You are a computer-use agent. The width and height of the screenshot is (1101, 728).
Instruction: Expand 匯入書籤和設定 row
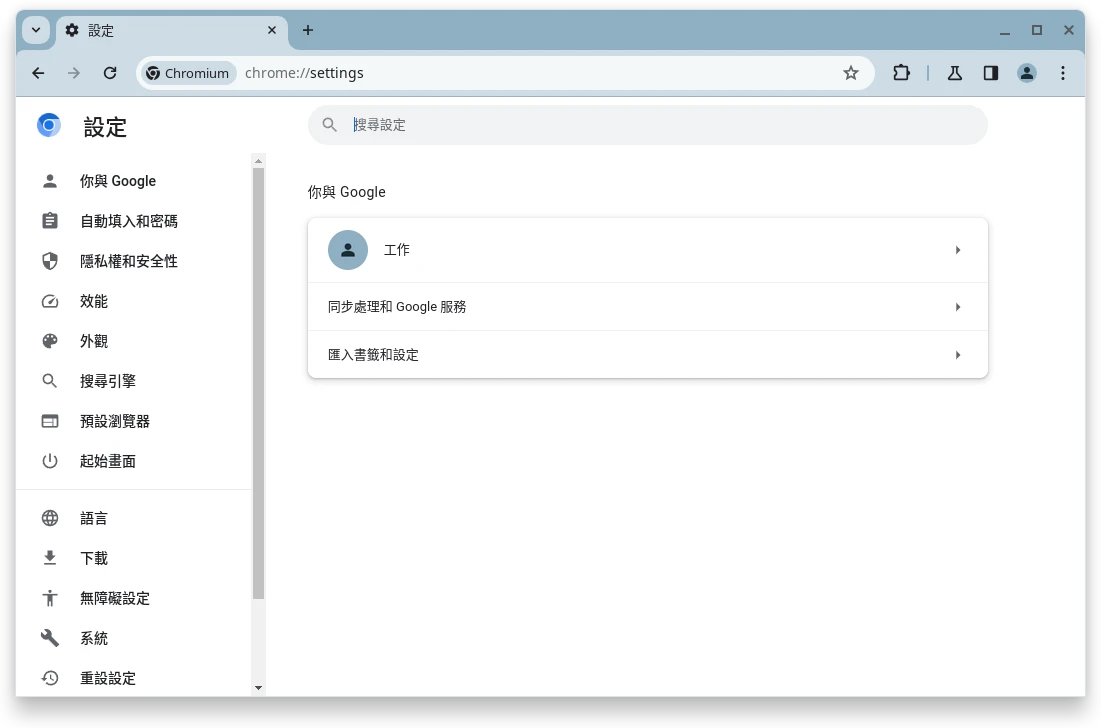[x=958, y=355]
